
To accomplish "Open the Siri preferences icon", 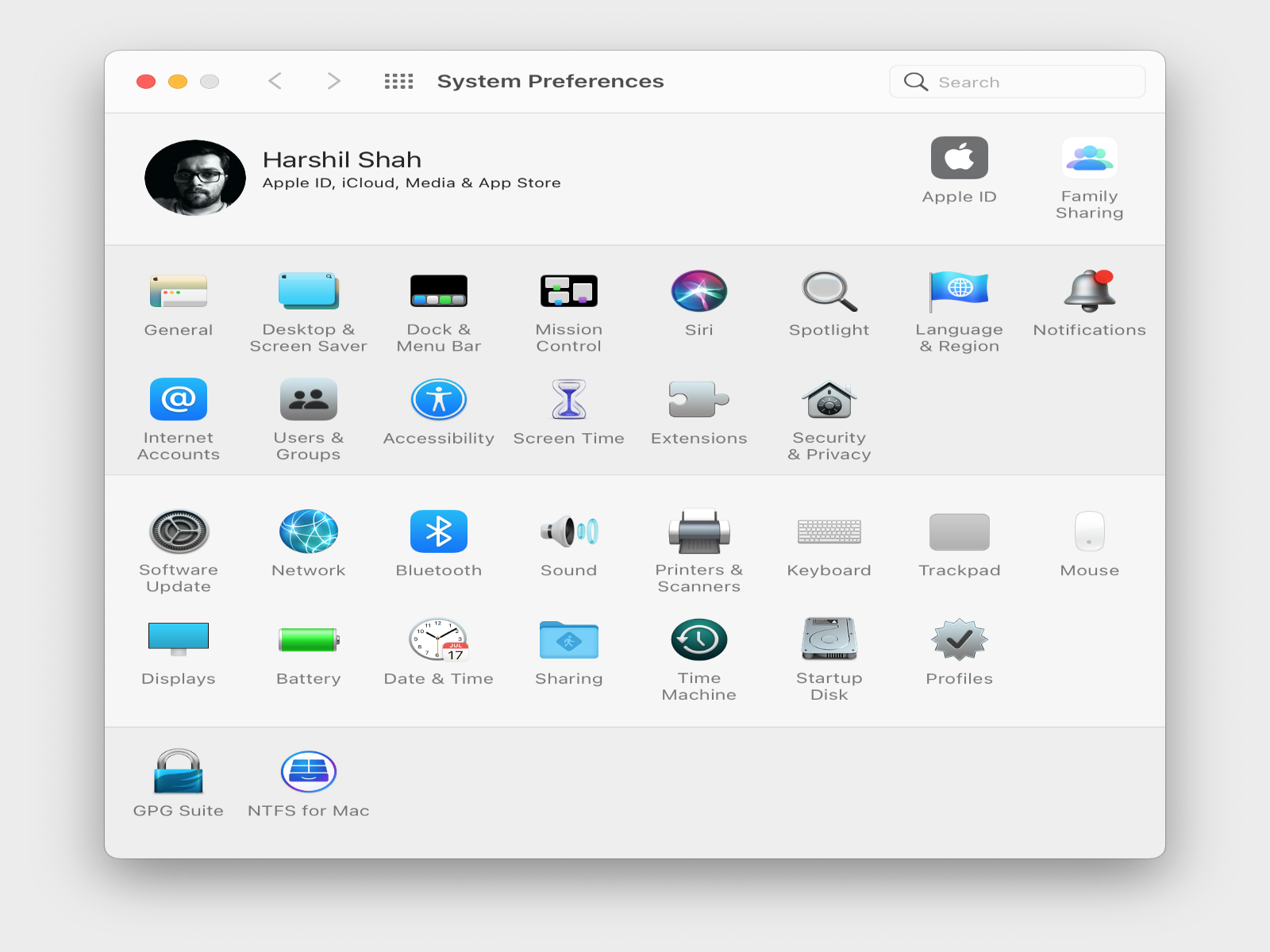I will [x=698, y=291].
